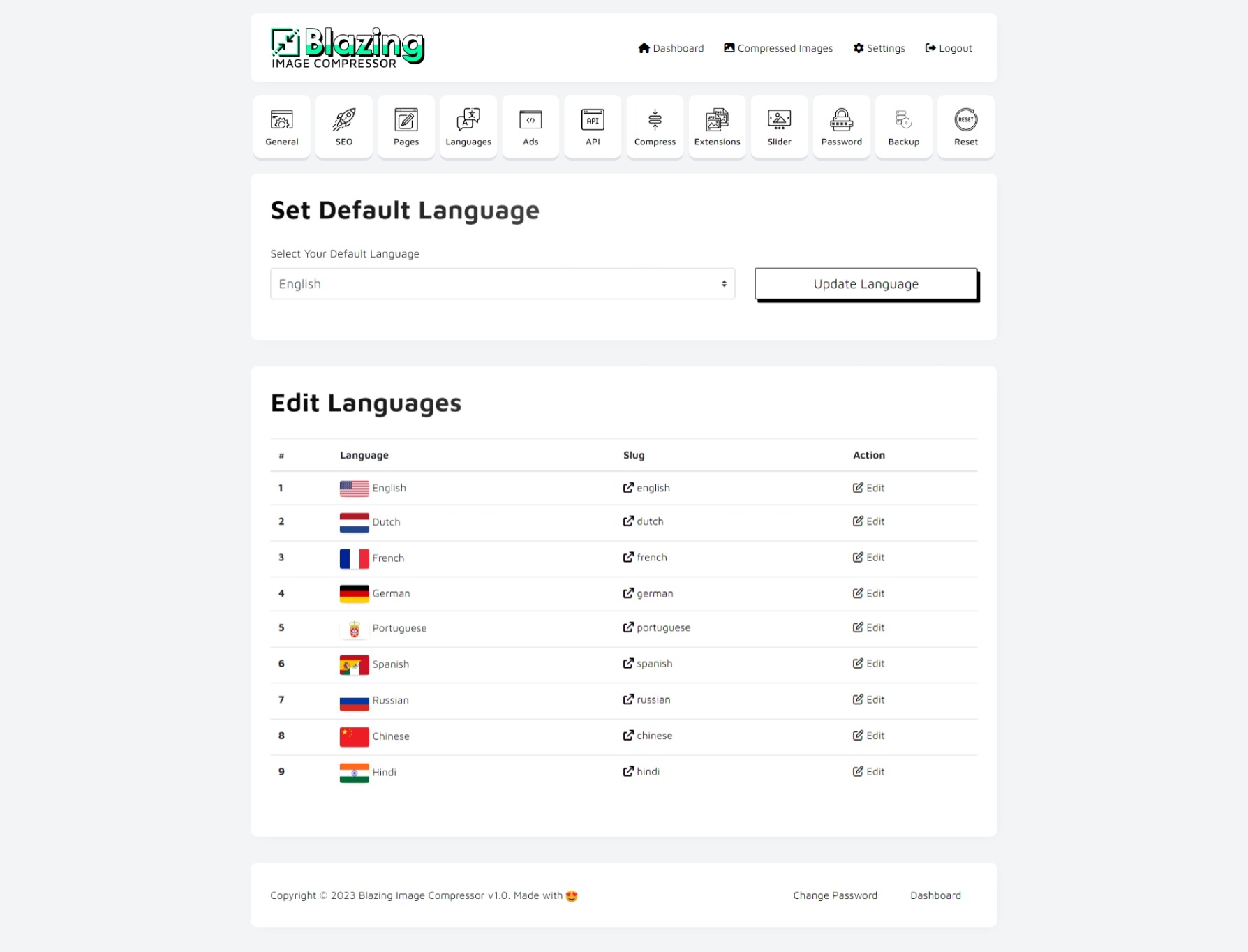Click Change Password in the footer
The width and height of the screenshot is (1248, 952).
click(x=835, y=895)
